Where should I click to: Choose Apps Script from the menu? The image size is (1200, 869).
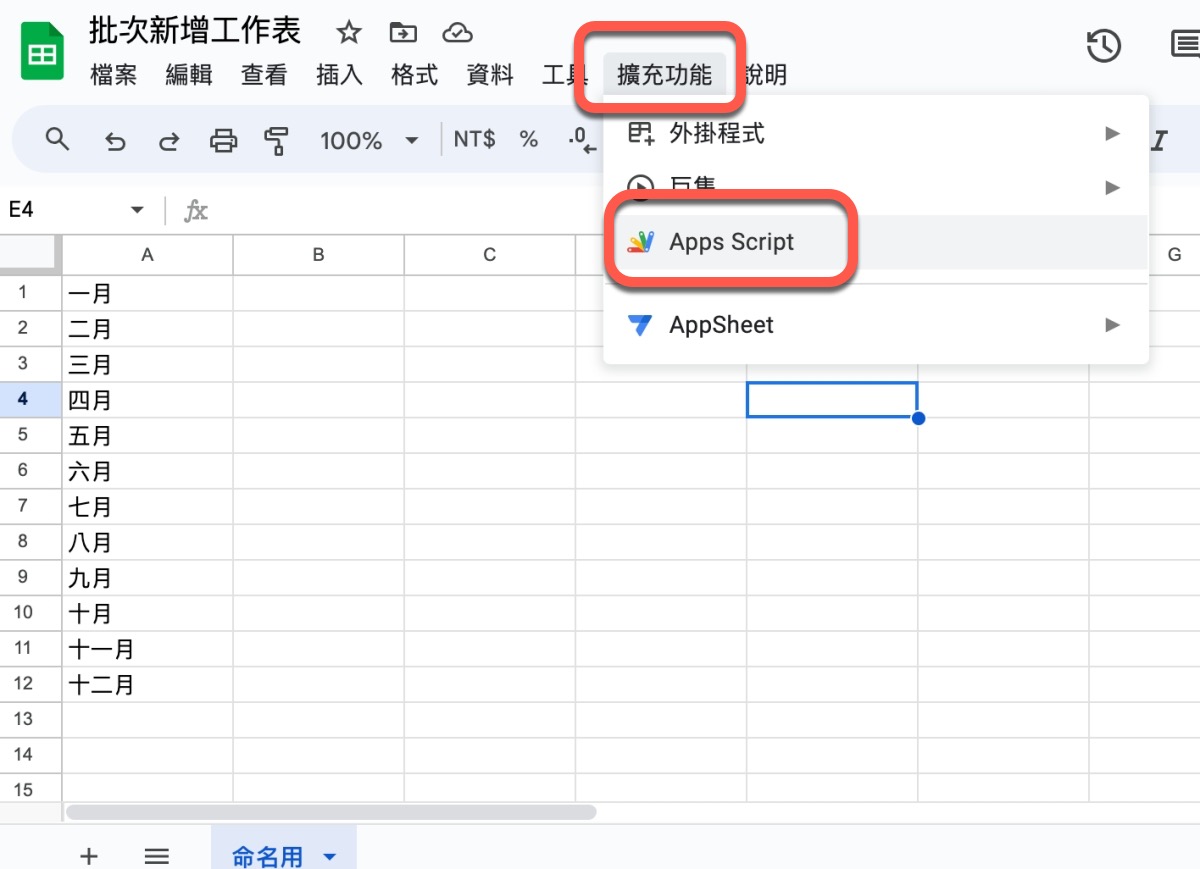tap(876, 242)
